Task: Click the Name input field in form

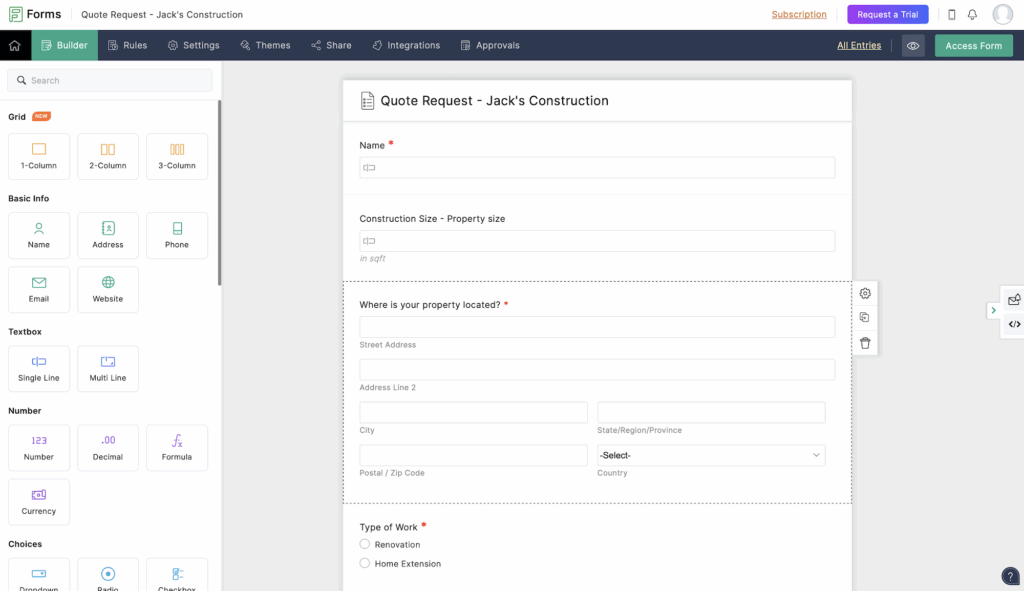Action: coord(597,168)
